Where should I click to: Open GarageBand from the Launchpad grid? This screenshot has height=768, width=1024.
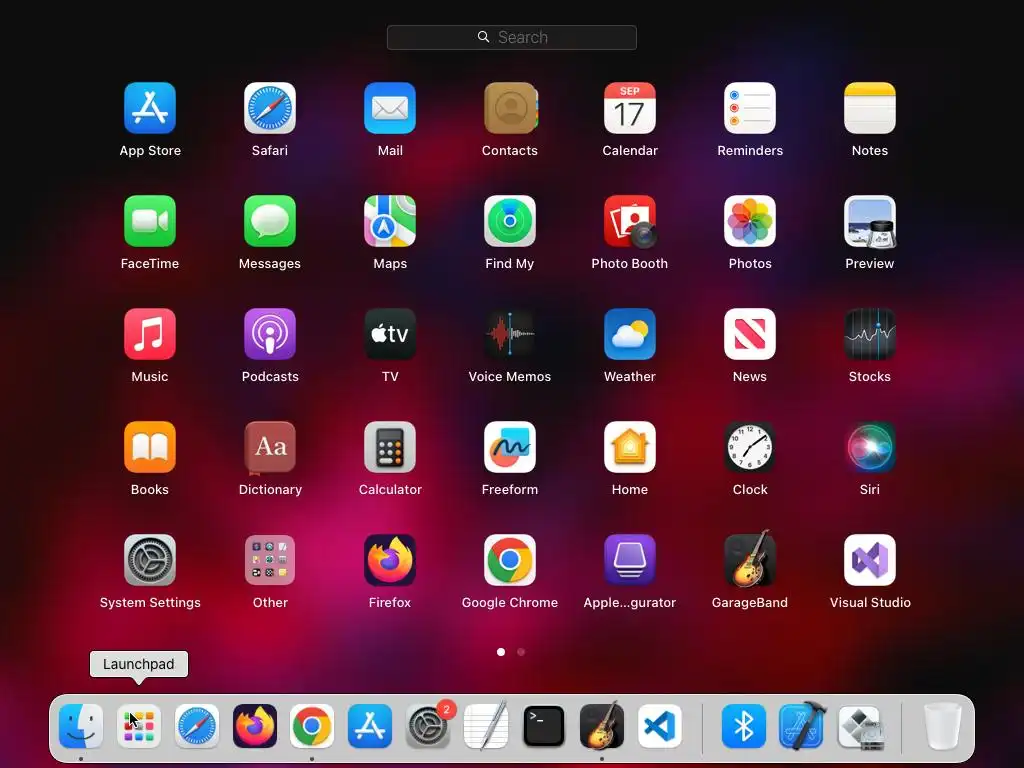pyautogui.click(x=750, y=558)
